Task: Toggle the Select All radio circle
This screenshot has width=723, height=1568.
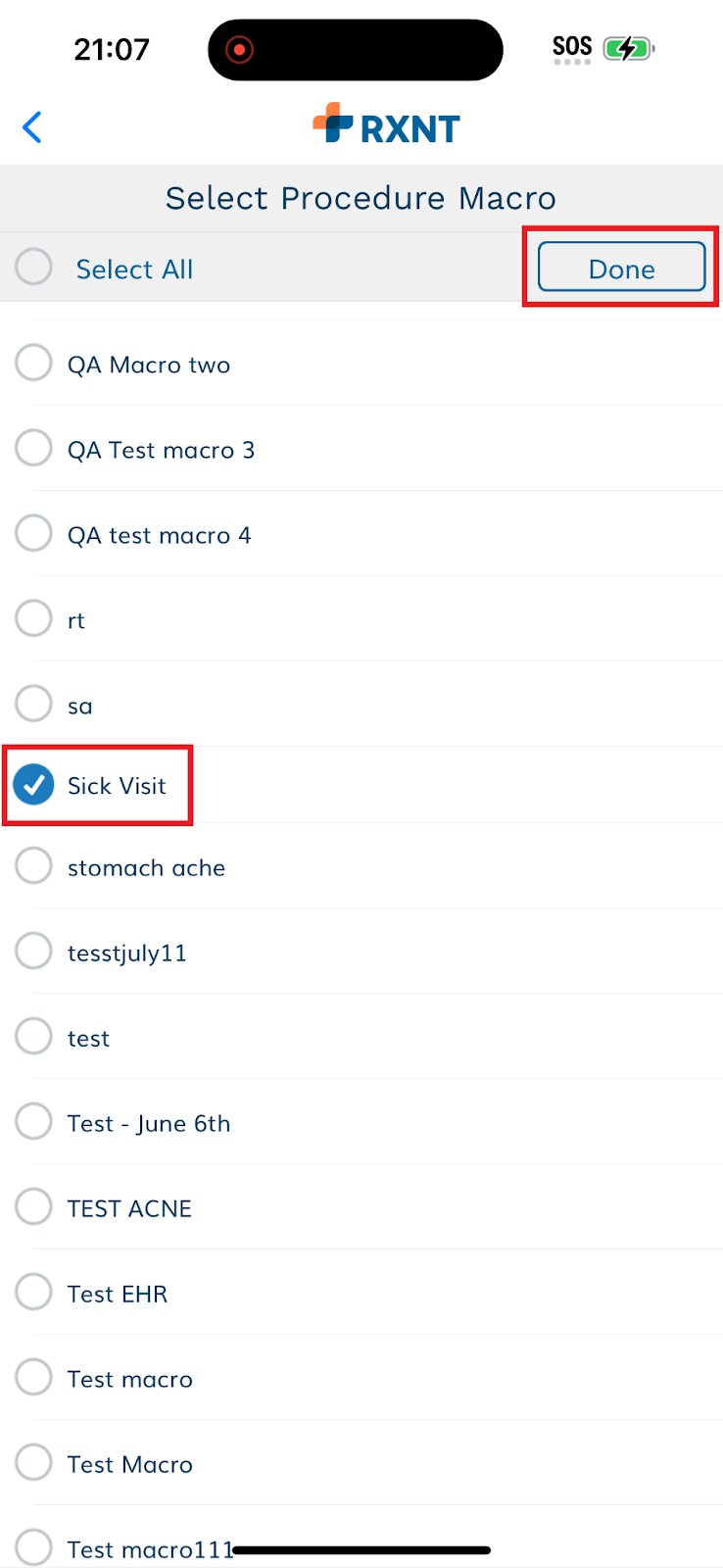Action: (x=33, y=267)
